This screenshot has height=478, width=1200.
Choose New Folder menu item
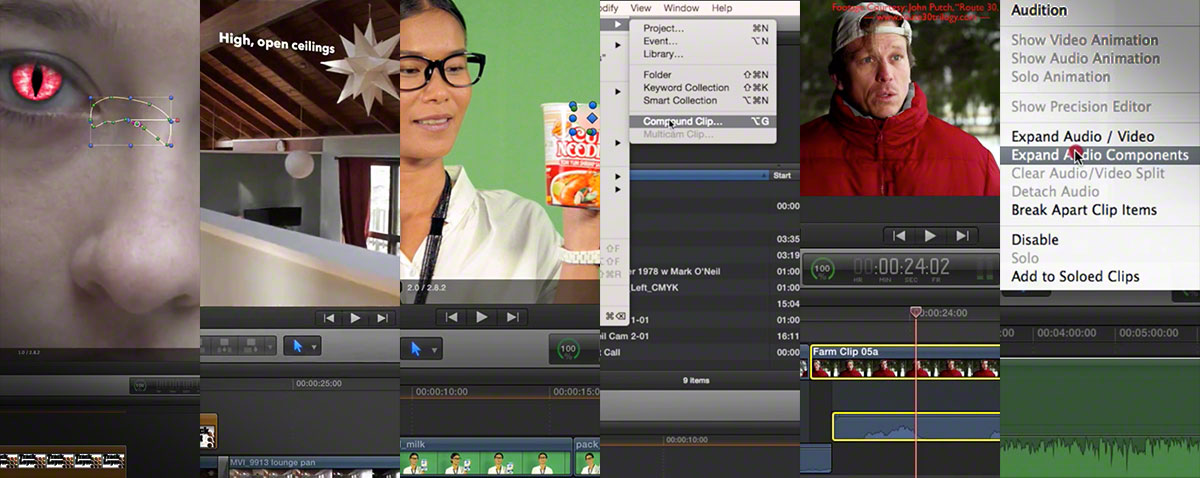(x=703, y=75)
